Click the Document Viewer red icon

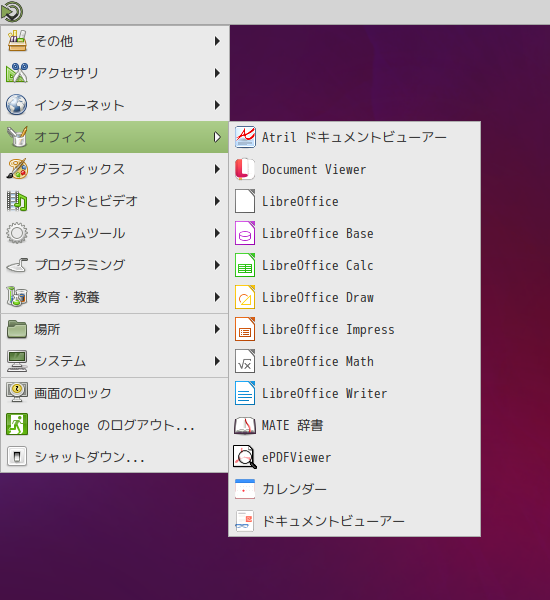coord(245,169)
